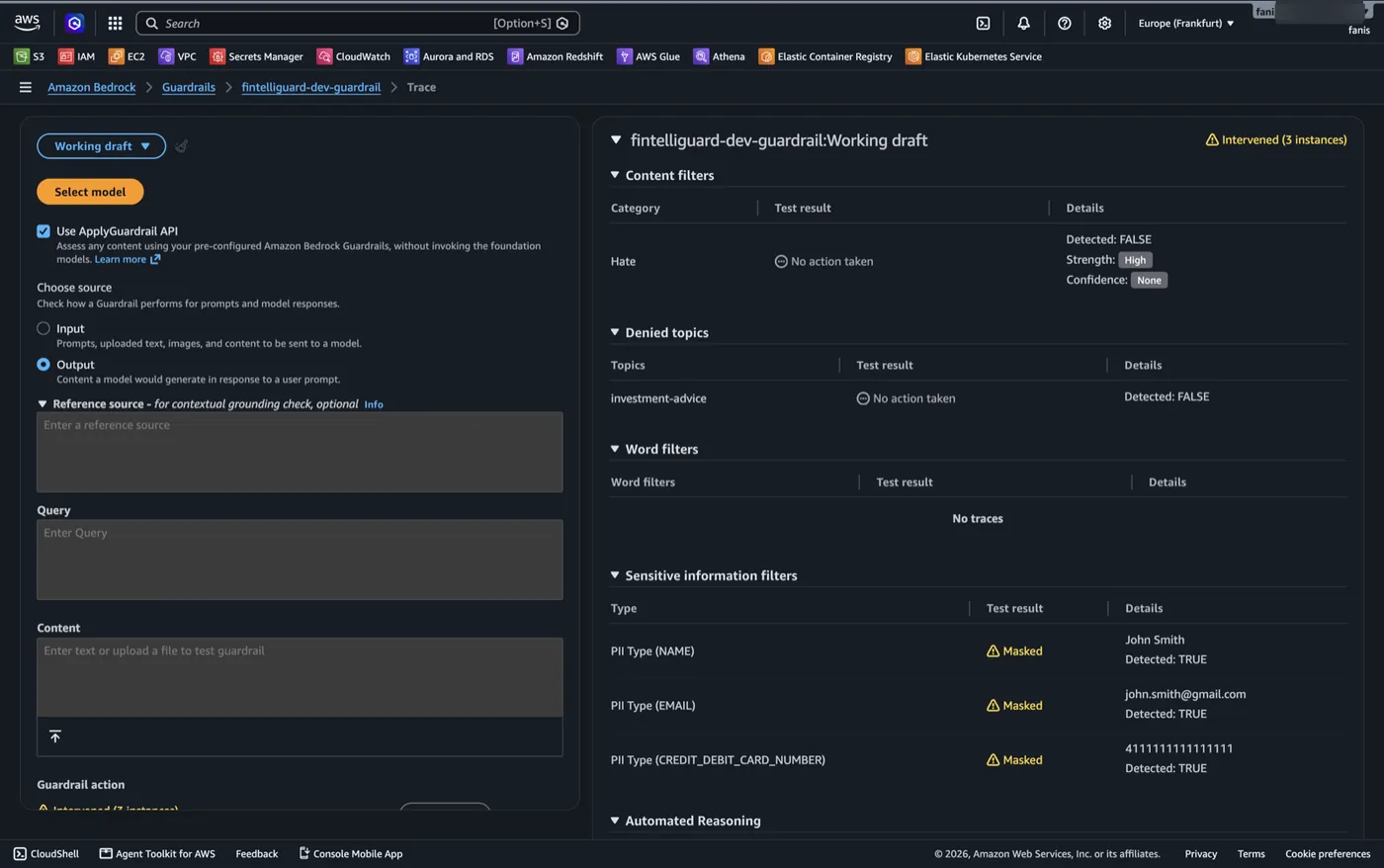Select the Output source radio button

[x=43, y=365]
